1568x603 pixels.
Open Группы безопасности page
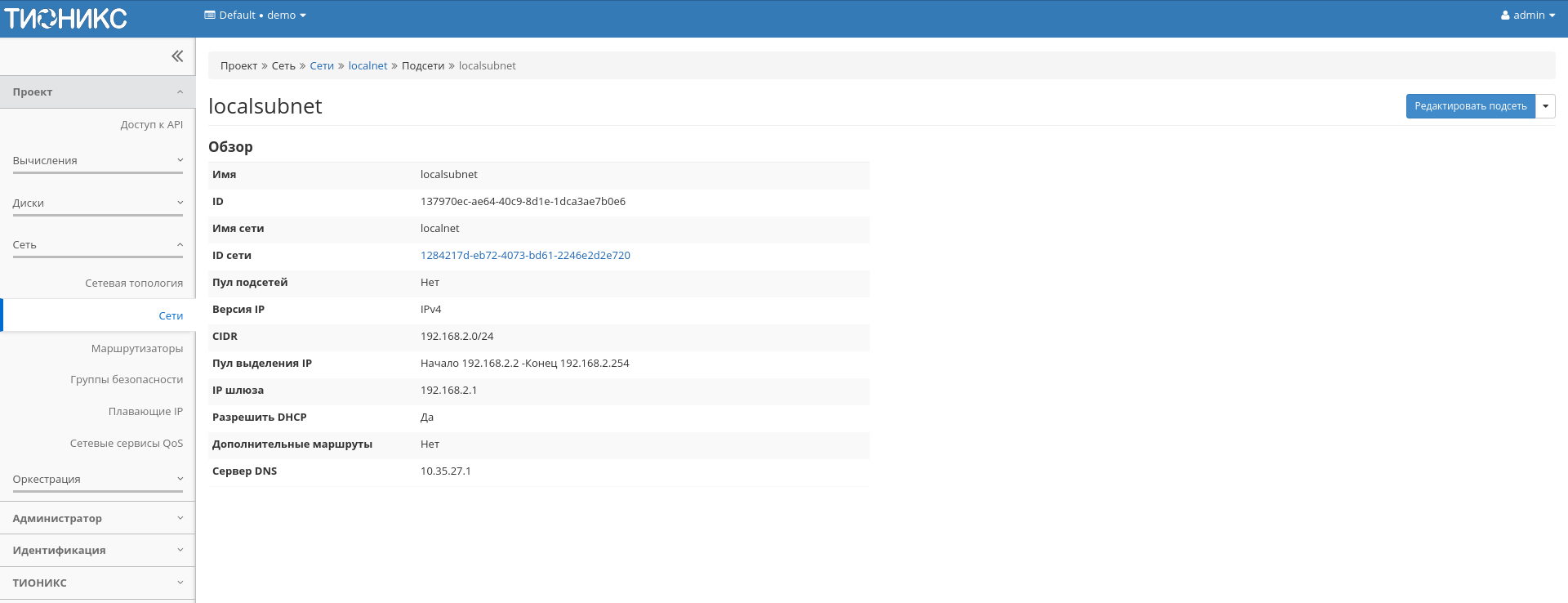tap(127, 380)
